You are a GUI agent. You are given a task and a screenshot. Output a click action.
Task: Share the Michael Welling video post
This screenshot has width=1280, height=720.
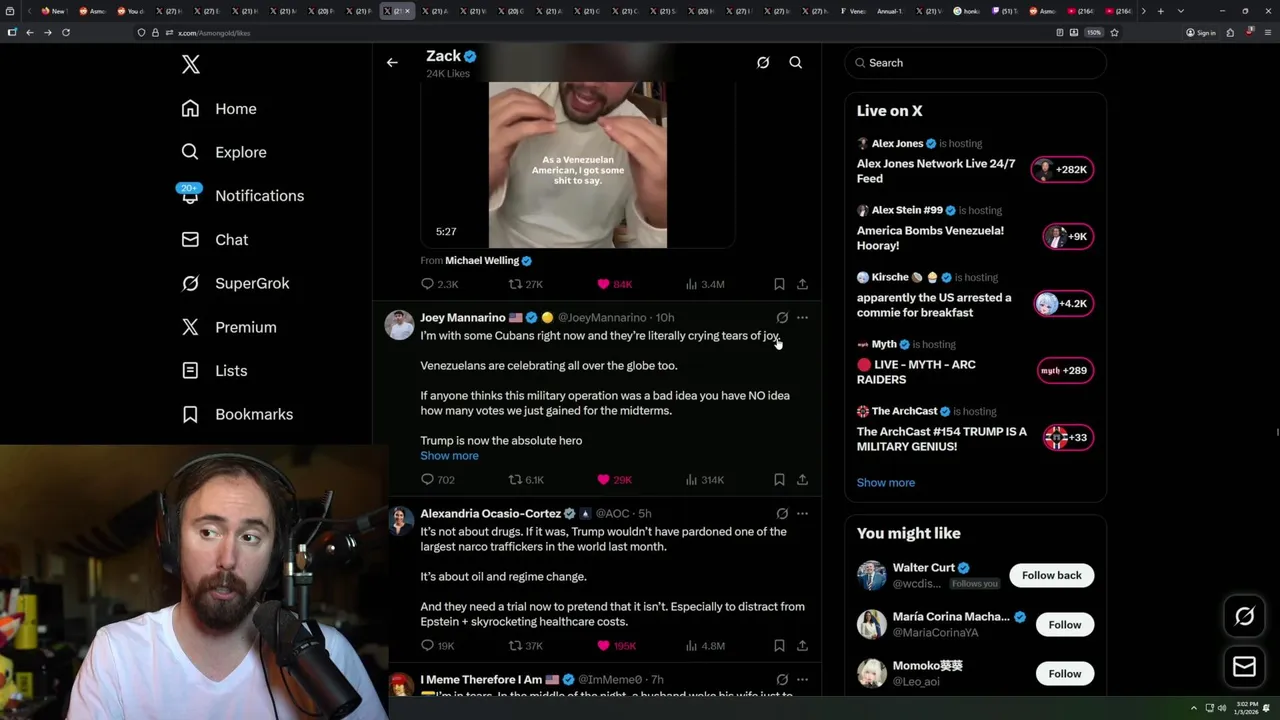click(x=802, y=284)
